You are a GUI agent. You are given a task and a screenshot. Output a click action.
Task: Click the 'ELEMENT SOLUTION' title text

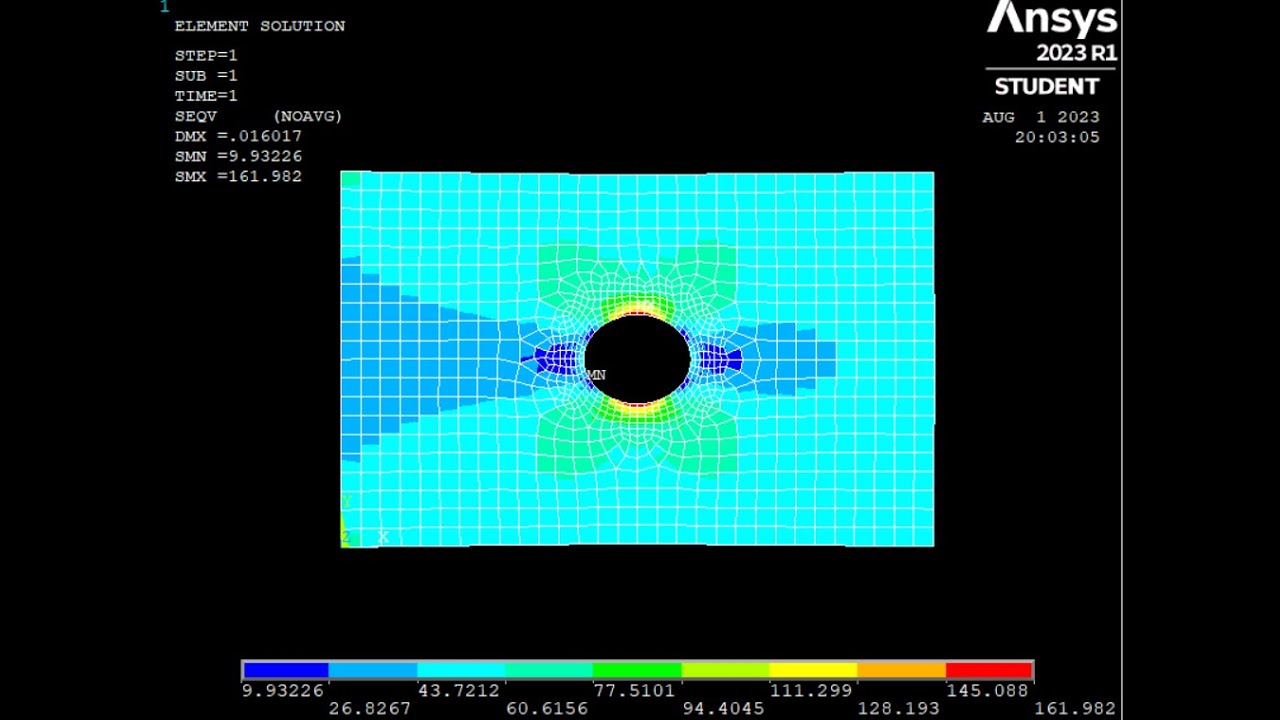(x=260, y=26)
